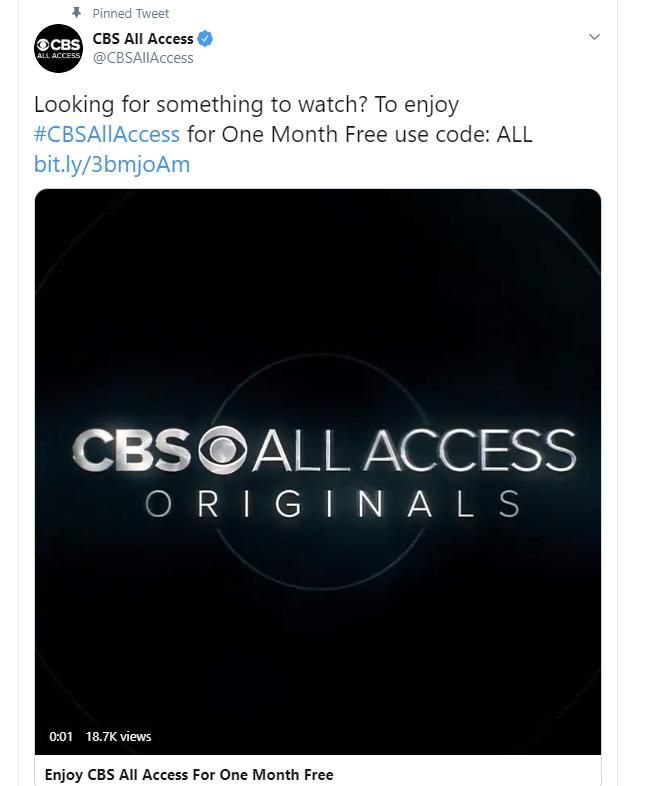Play the video in its dark upper area

(318, 290)
